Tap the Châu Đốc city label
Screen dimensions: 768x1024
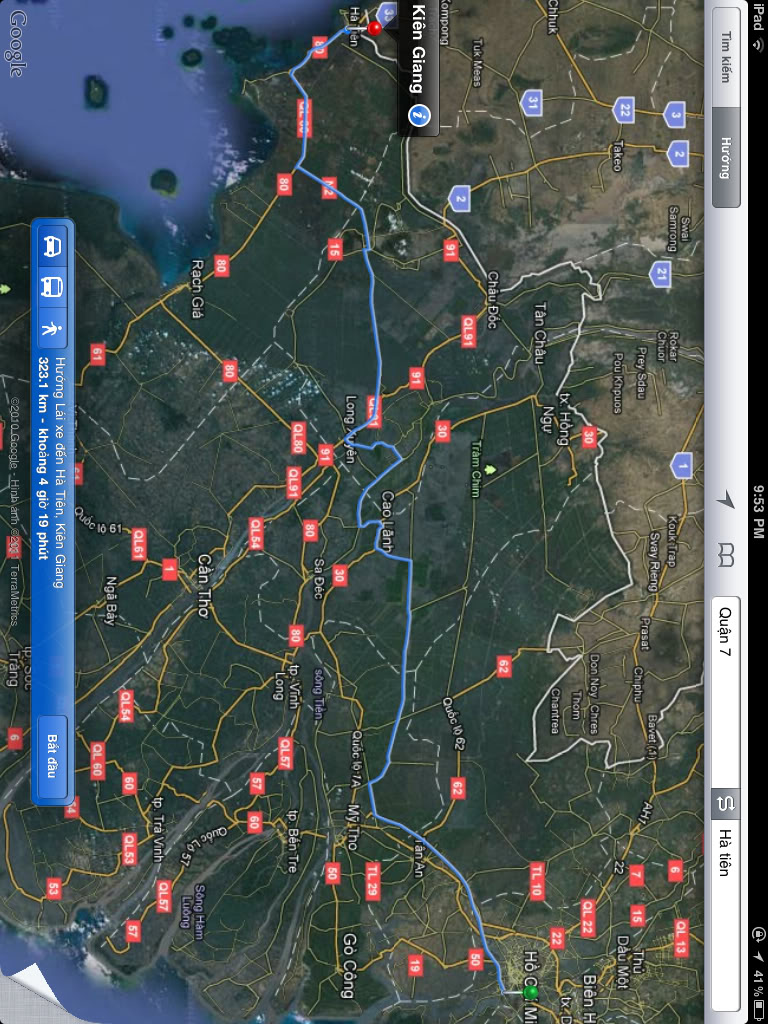(493, 300)
